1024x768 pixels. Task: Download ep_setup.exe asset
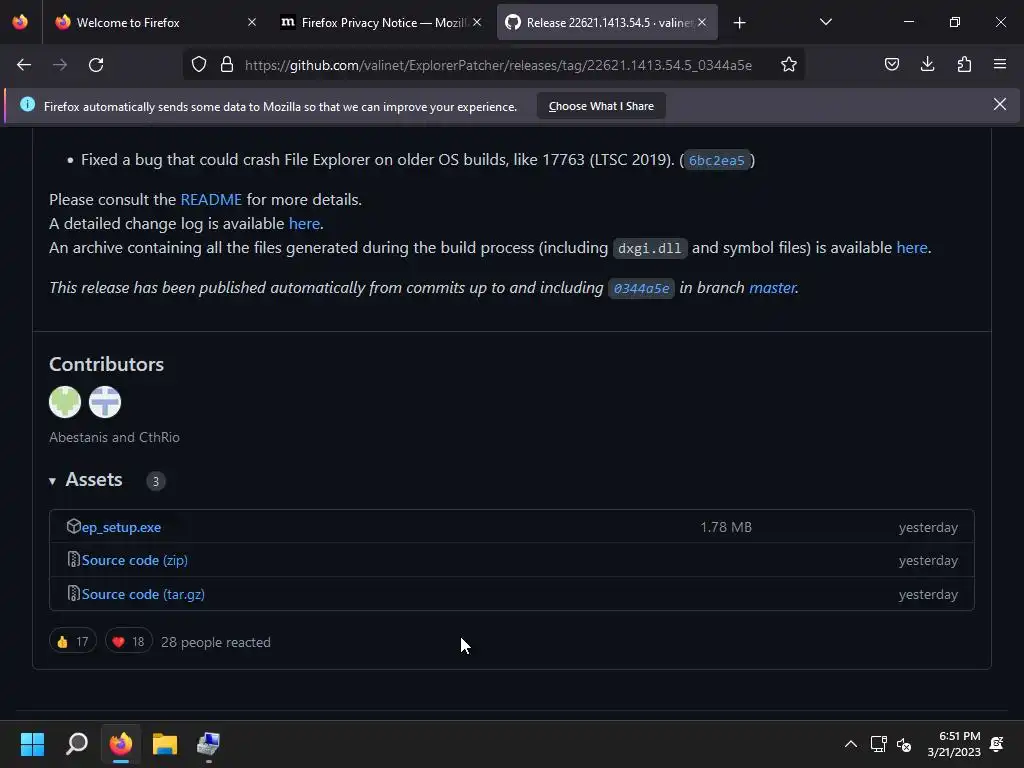(121, 527)
